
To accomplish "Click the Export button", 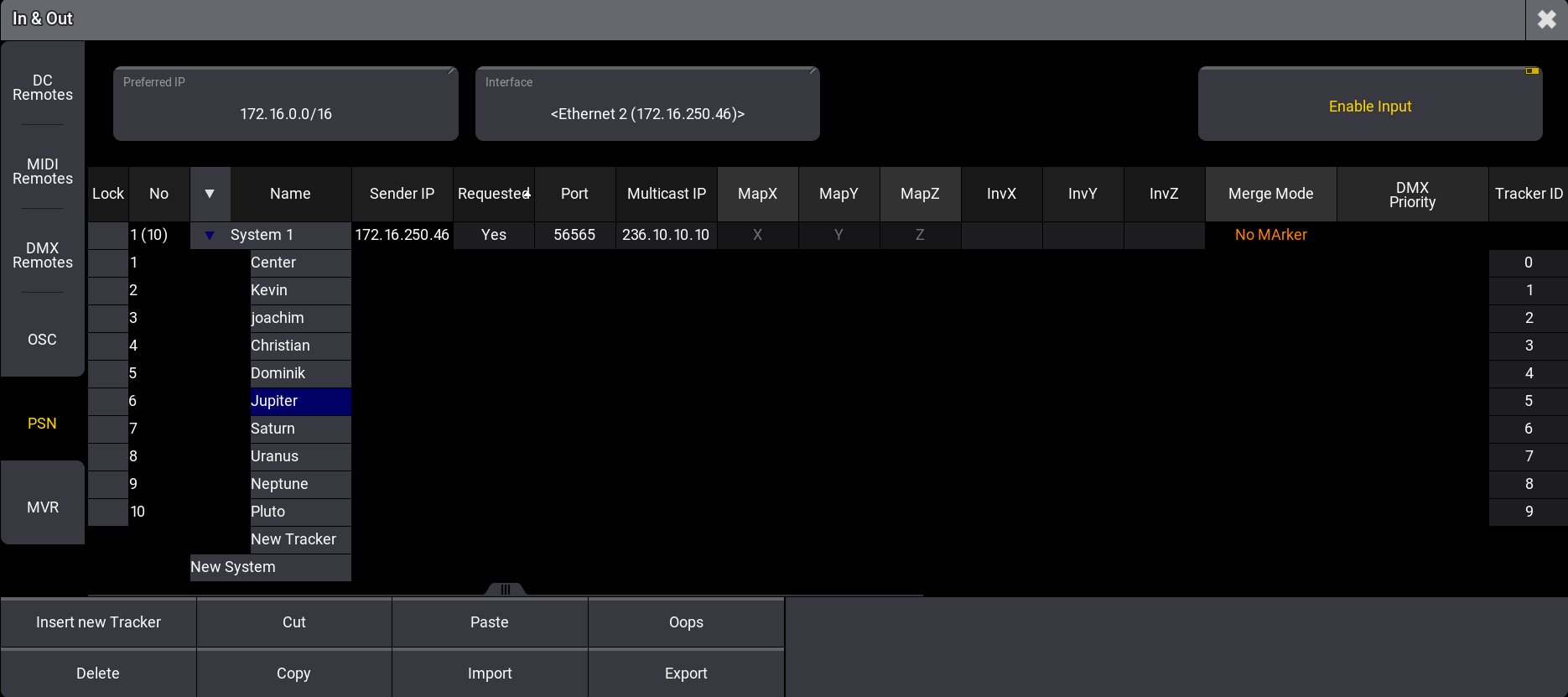I will point(685,674).
